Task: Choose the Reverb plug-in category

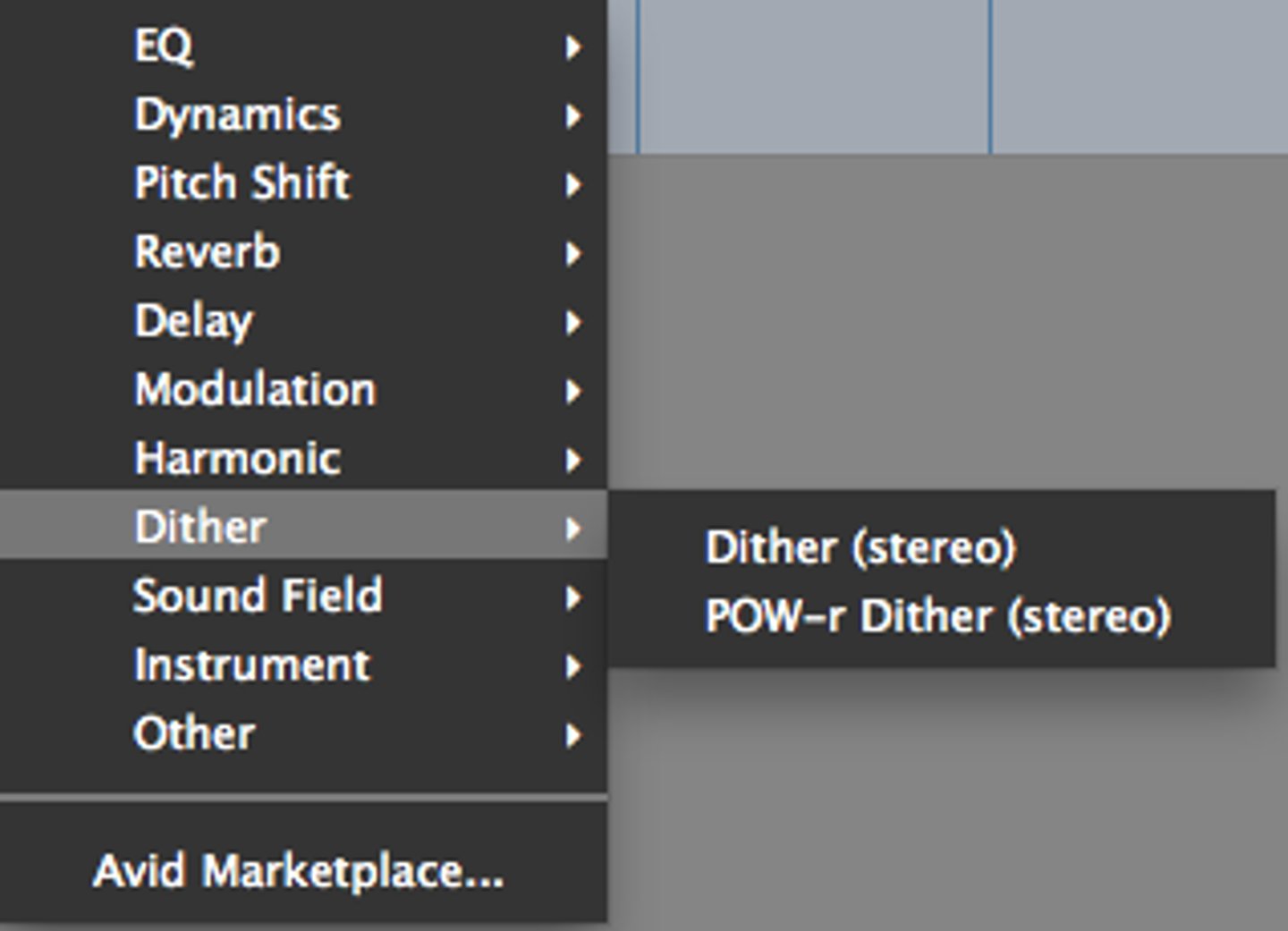Action: click(207, 252)
